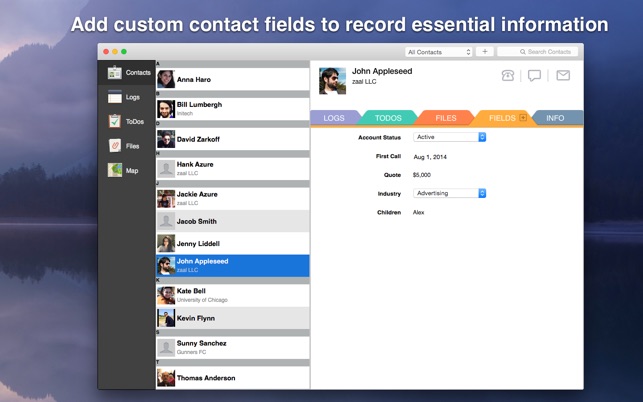Switch to the INFO tab
This screenshot has width=643, height=402.
point(555,118)
